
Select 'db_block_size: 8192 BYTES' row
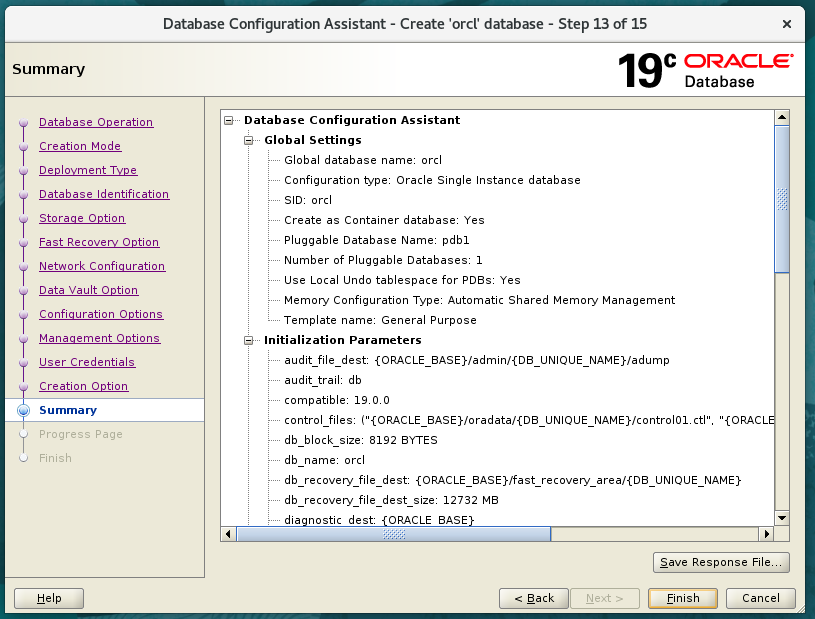(x=361, y=440)
